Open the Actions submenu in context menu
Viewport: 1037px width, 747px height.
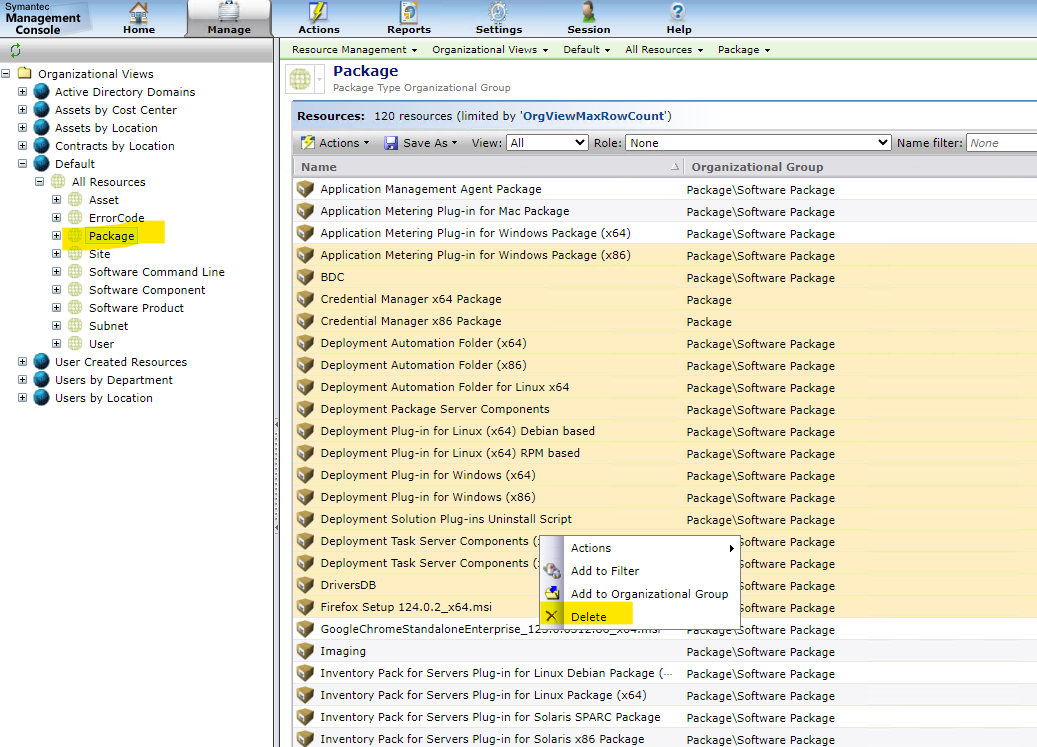(x=639, y=548)
